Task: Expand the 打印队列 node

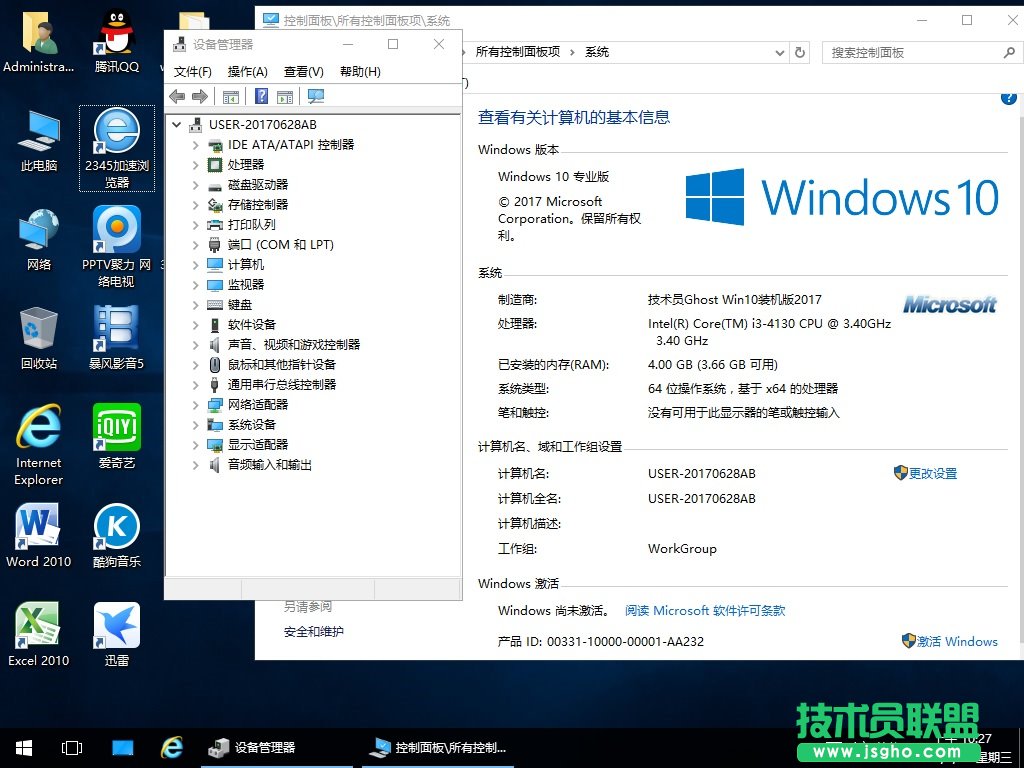Action: [x=195, y=225]
